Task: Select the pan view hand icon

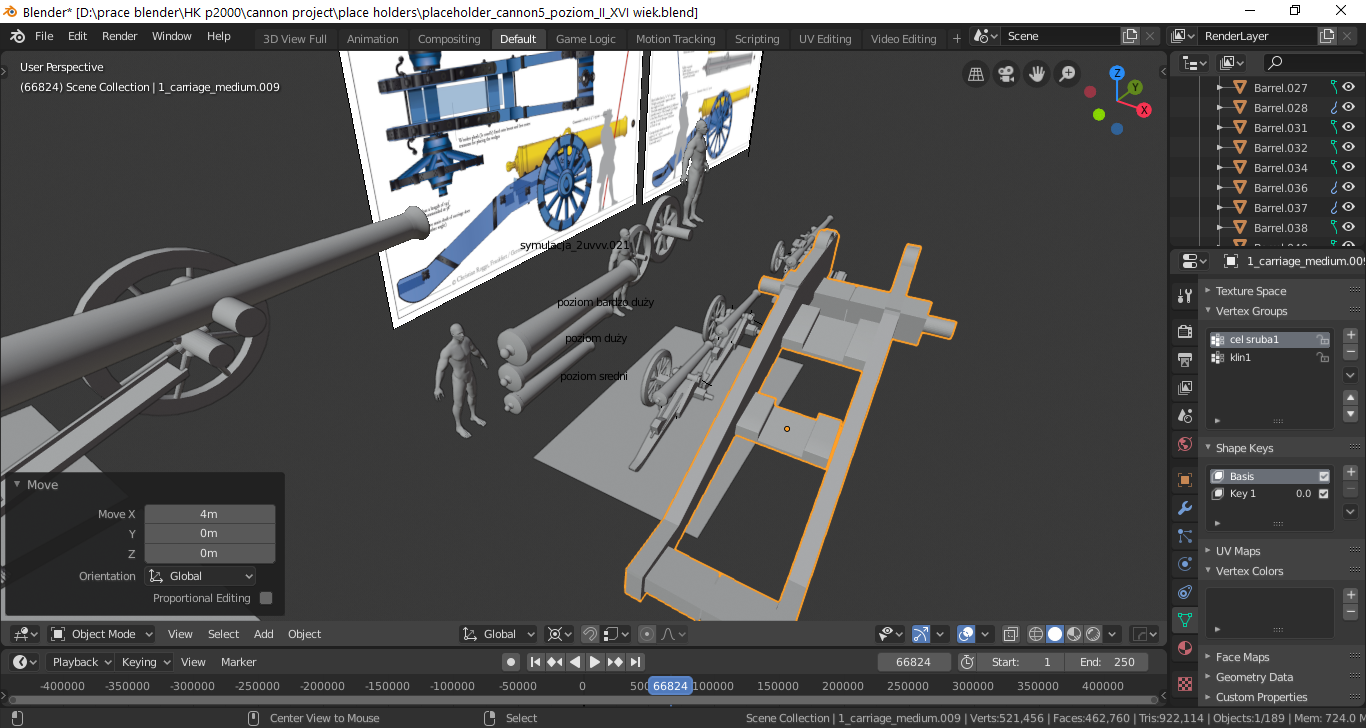Action: pos(1037,74)
